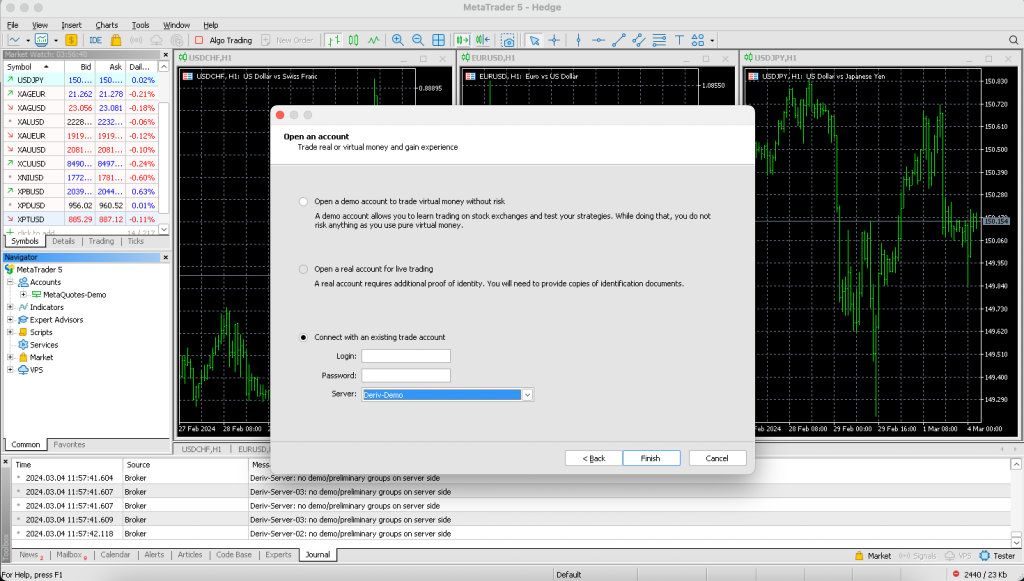Open the Server dropdown list
Screen dimensions: 1024x581
(528, 395)
